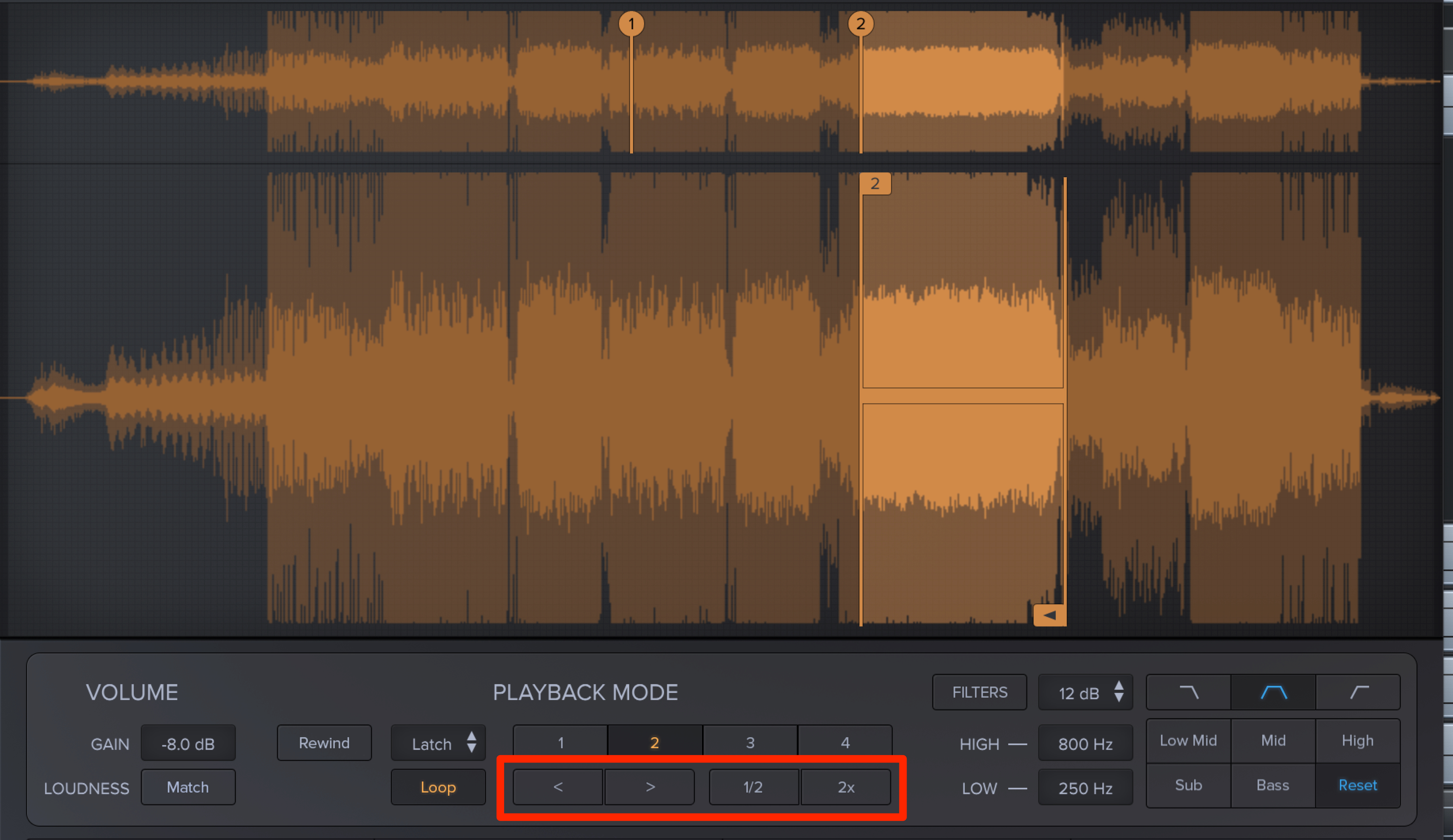1453x840 pixels.
Task: Open the 12 dB filter slope dropdown
Action: click(x=1086, y=692)
